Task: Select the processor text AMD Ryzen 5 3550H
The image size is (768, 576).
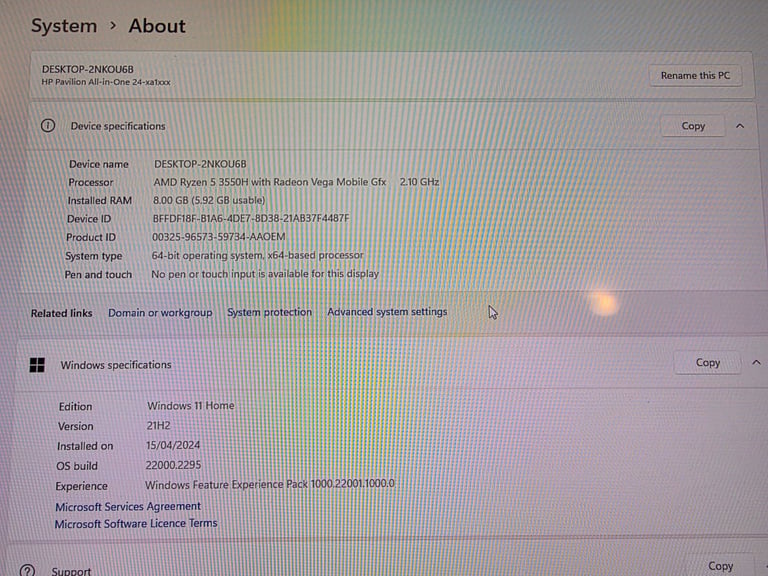Action: pyautogui.click(x=201, y=182)
